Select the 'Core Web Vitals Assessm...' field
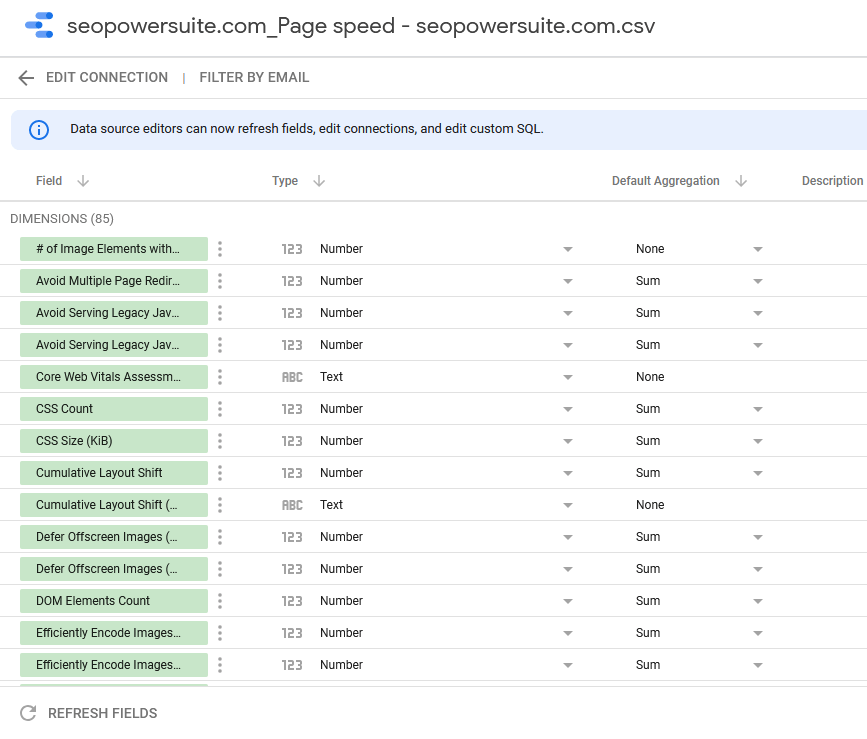Image resolution: width=867 pixels, height=739 pixels. [114, 377]
